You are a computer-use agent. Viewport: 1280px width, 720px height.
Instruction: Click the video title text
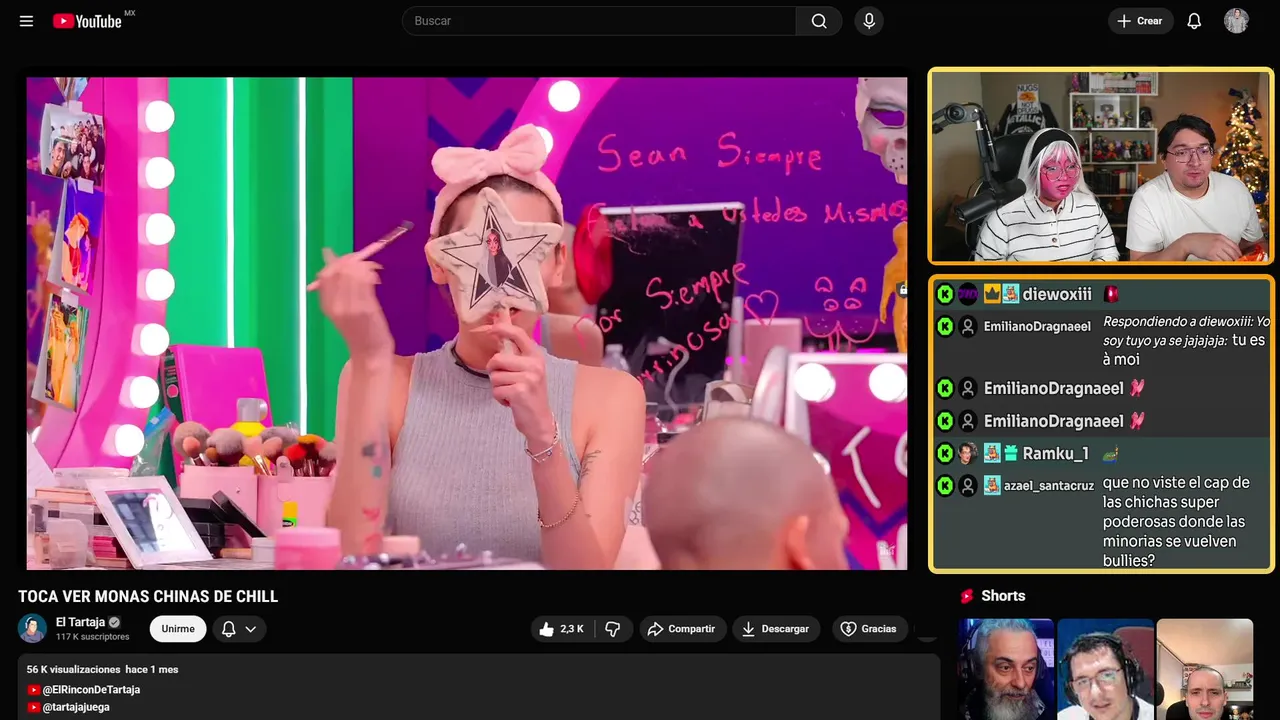point(148,597)
